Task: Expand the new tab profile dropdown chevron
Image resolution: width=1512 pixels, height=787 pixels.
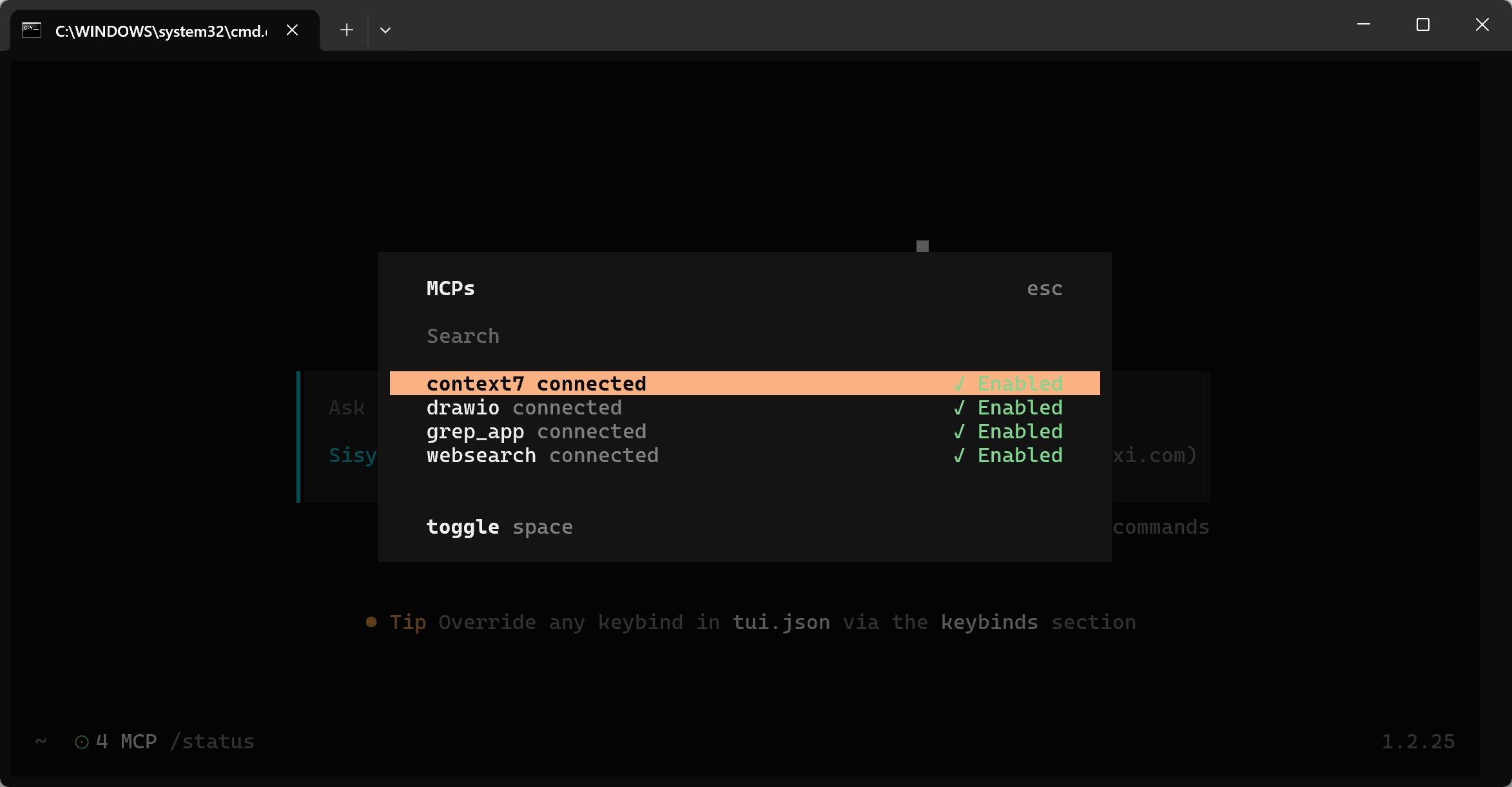Action: 385,30
